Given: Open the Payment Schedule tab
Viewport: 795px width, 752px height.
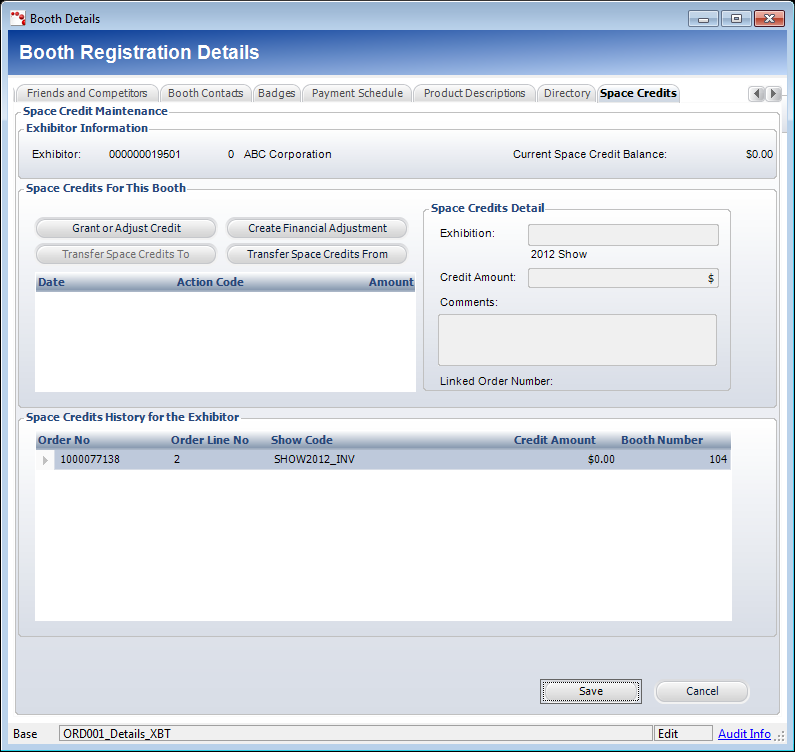Looking at the screenshot, I should pyautogui.click(x=357, y=93).
